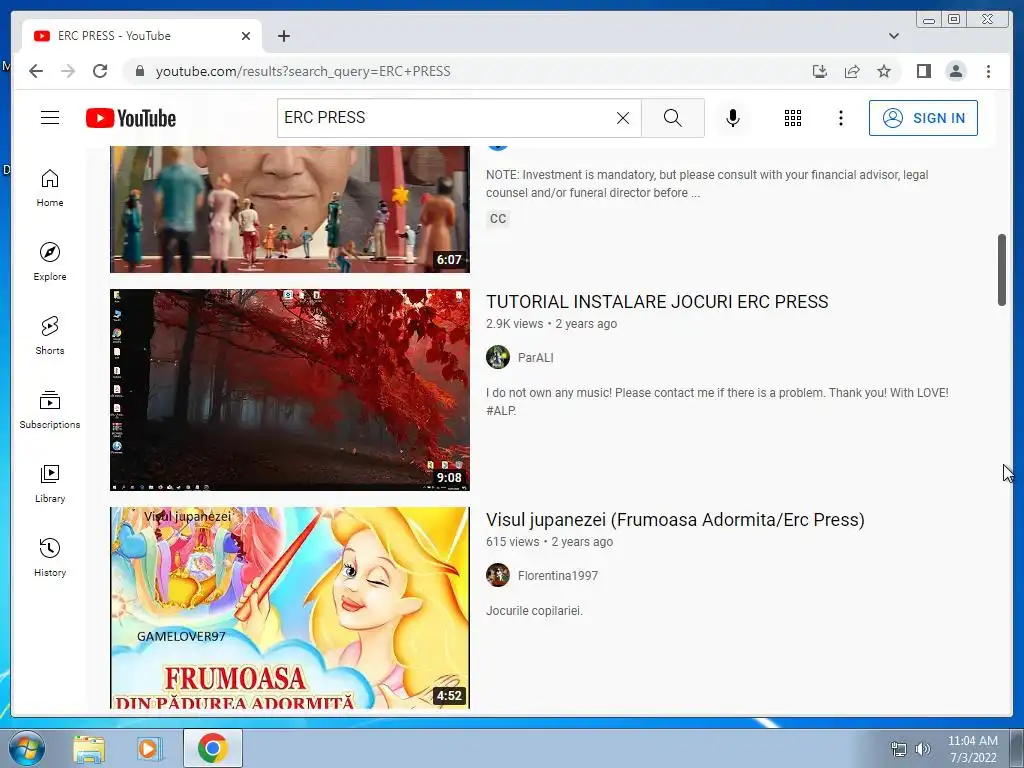The width and height of the screenshot is (1024, 768).
Task: Bookmark this page with the star
Action: pyautogui.click(x=884, y=71)
